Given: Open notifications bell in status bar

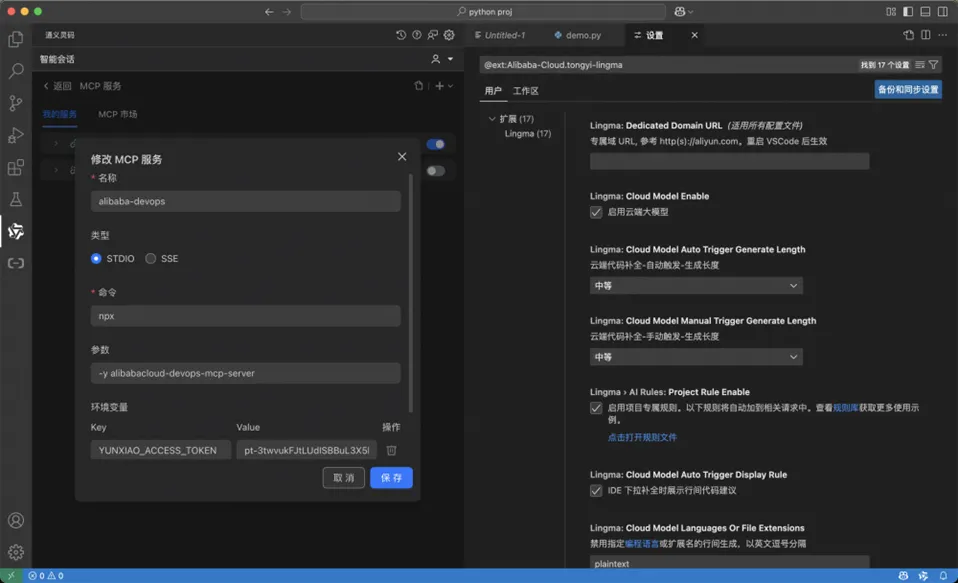Looking at the screenshot, I should [943, 576].
